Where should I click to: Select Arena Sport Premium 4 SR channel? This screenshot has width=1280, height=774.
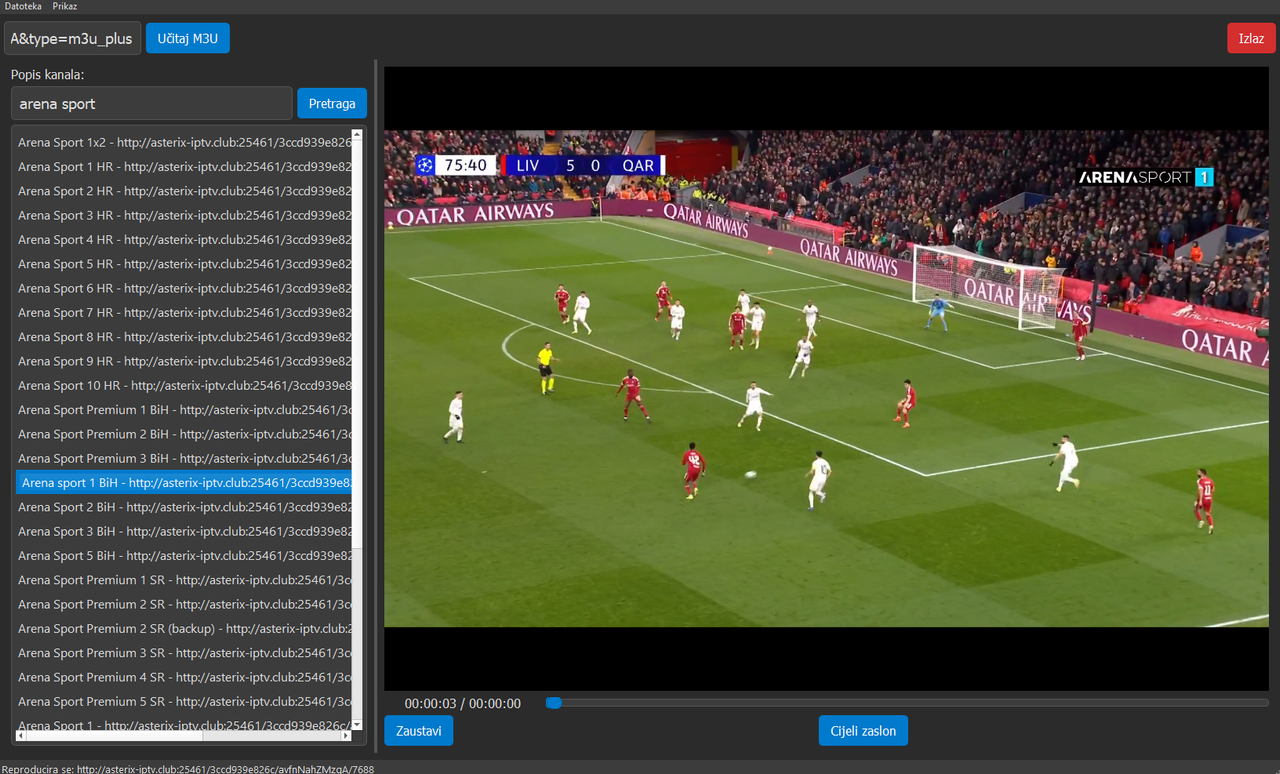pyautogui.click(x=184, y=677)
